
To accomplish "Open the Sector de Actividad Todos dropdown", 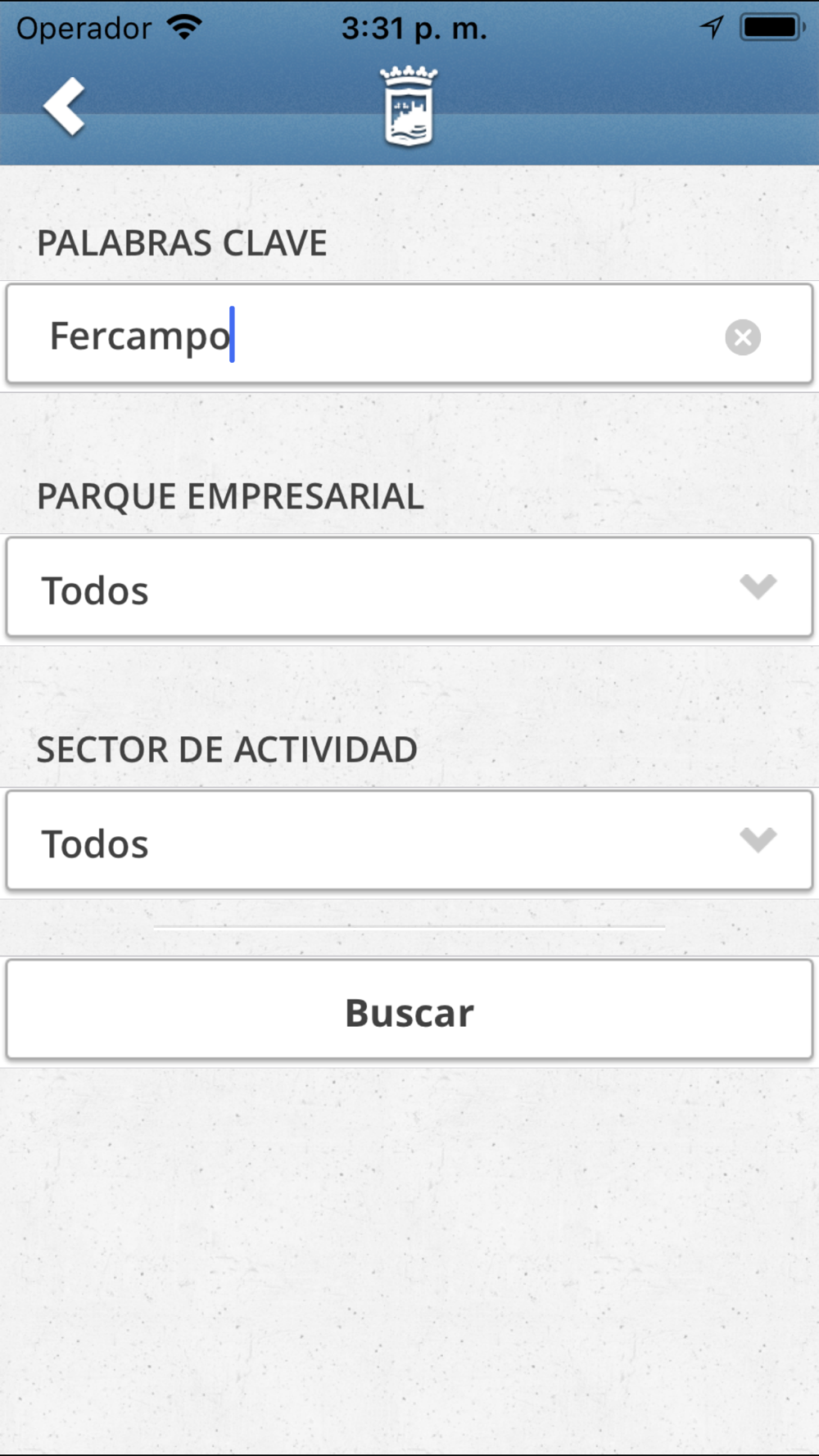I will [409, 840].
